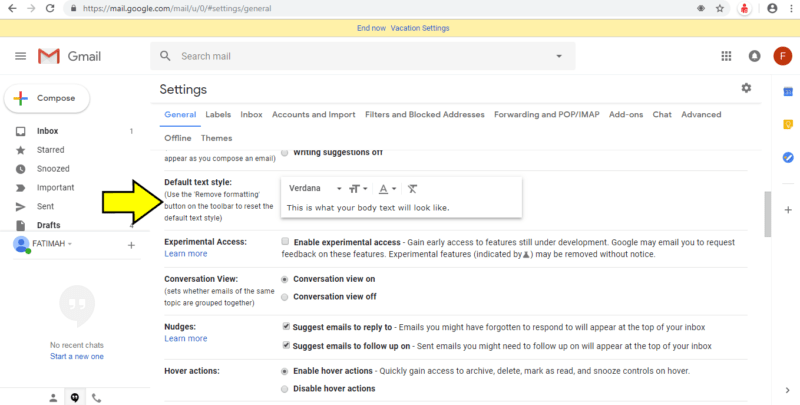Screen dimensions: 800x405
Task: Click the settings page scrollbar thumb
Action: point(767,214)
